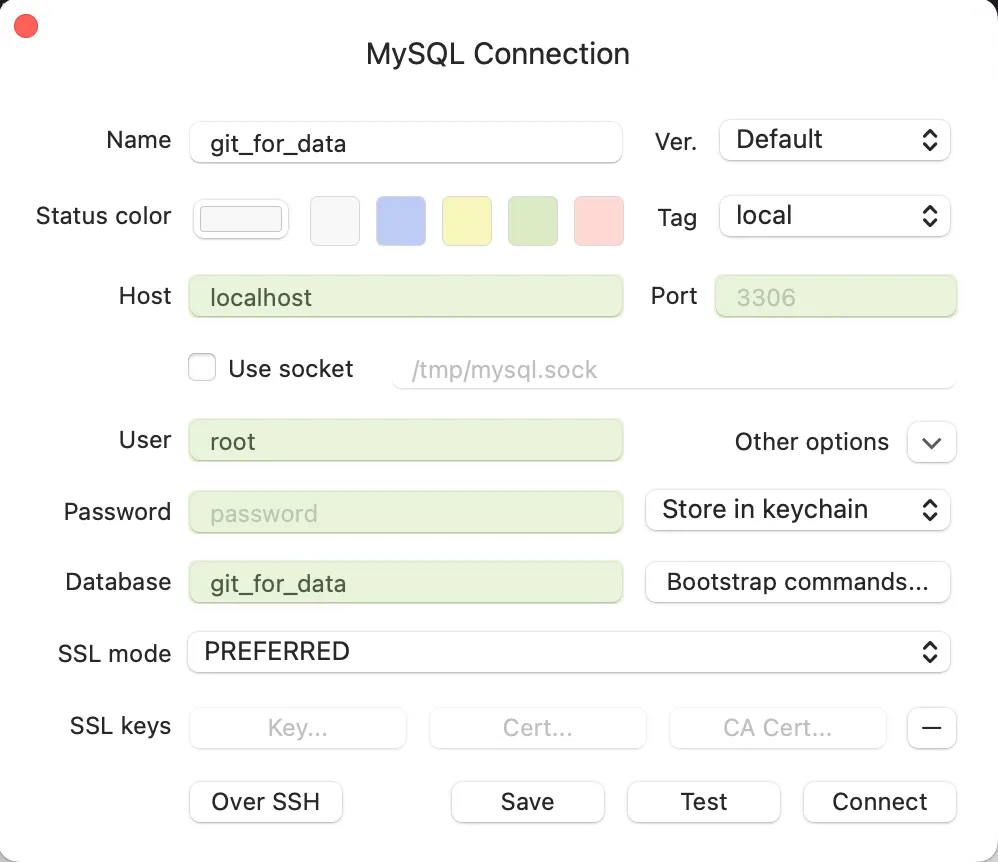Select the blue status color
Viewport: 998px width, 862px height.
tap(401, 221)
